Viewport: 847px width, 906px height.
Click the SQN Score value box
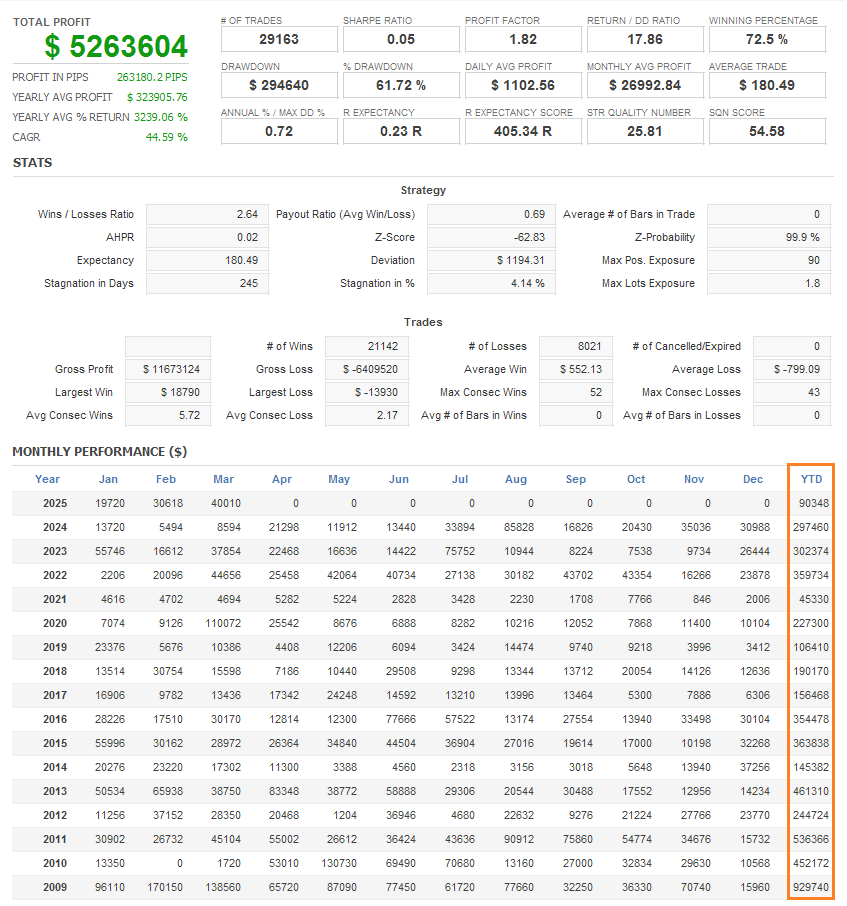(767, 131)
